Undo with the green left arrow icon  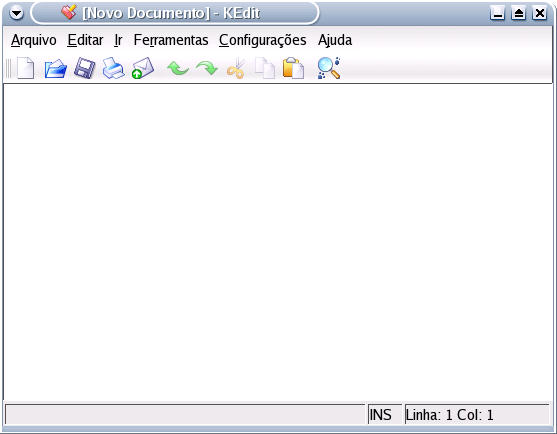click(x=178, y=68)
